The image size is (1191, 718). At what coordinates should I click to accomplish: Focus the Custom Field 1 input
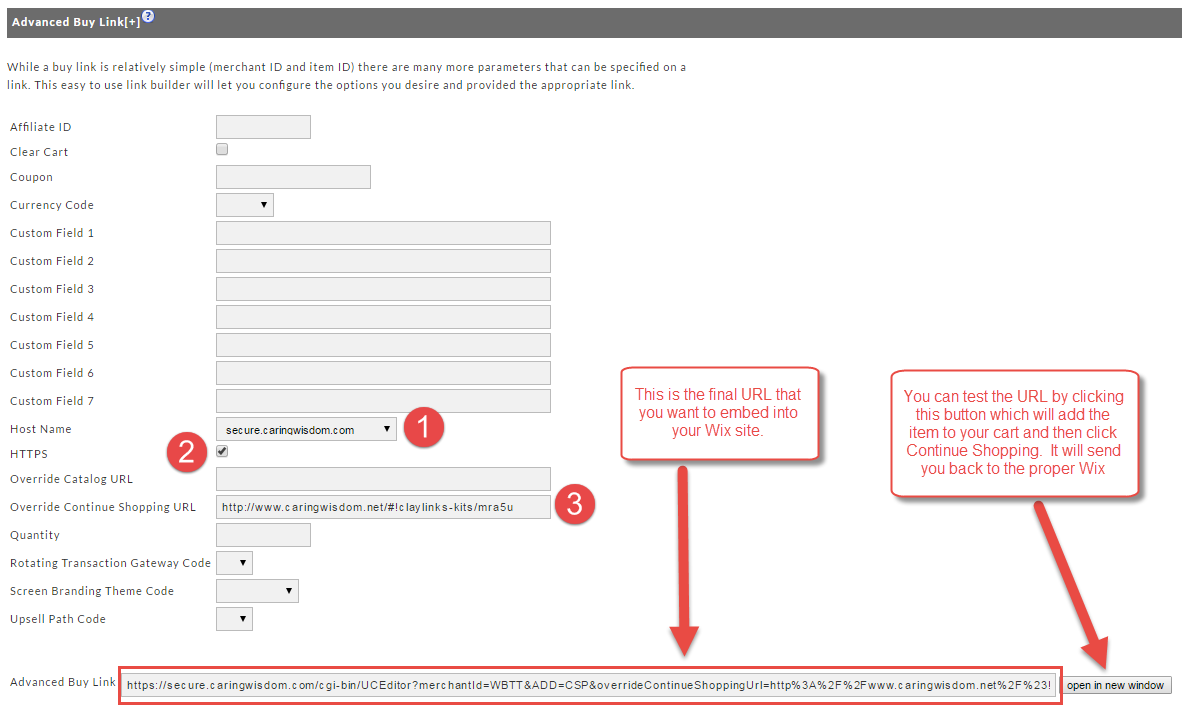pyautogui.click(x=384, y=233)
